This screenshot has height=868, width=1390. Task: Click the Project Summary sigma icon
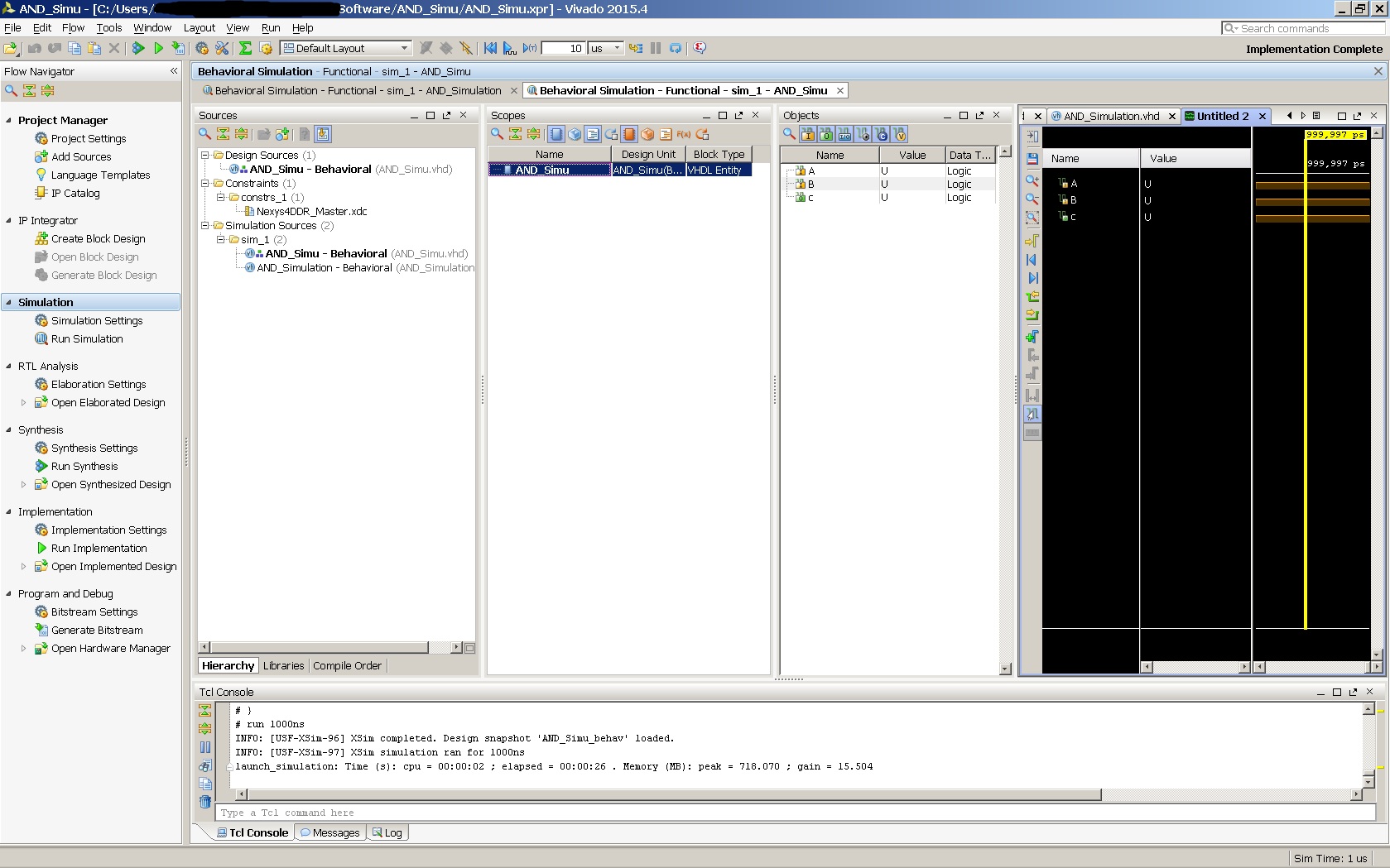coord(246,48)
